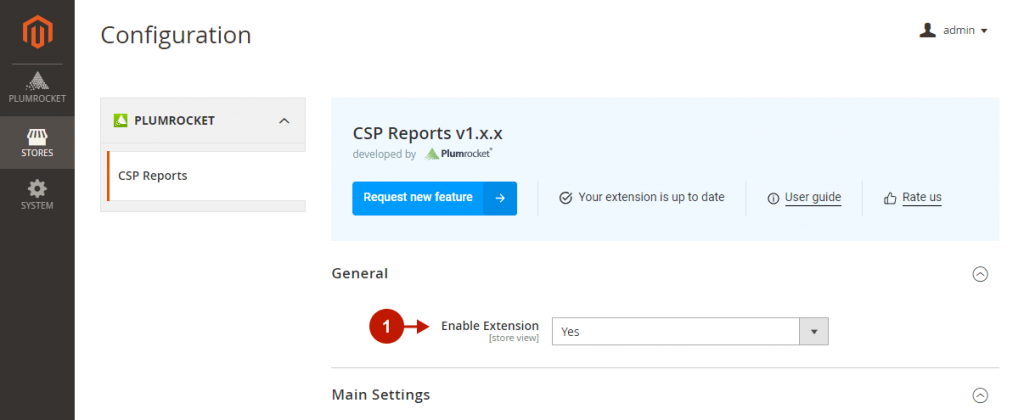This screenshot has height=420, width=1024.
Task: Select the CSP Reports tab
Action: pyautogui.click(x=153, y=176)
